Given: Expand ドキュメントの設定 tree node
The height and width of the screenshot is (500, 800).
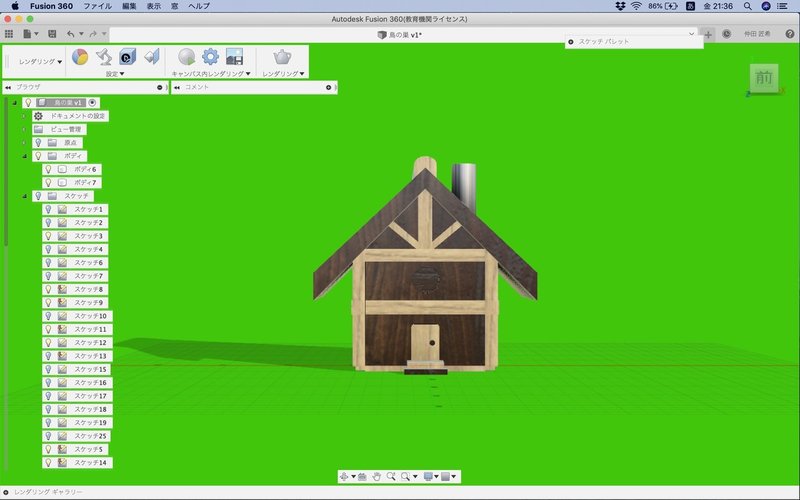Looking at the screenshot, I should (24, 116).
